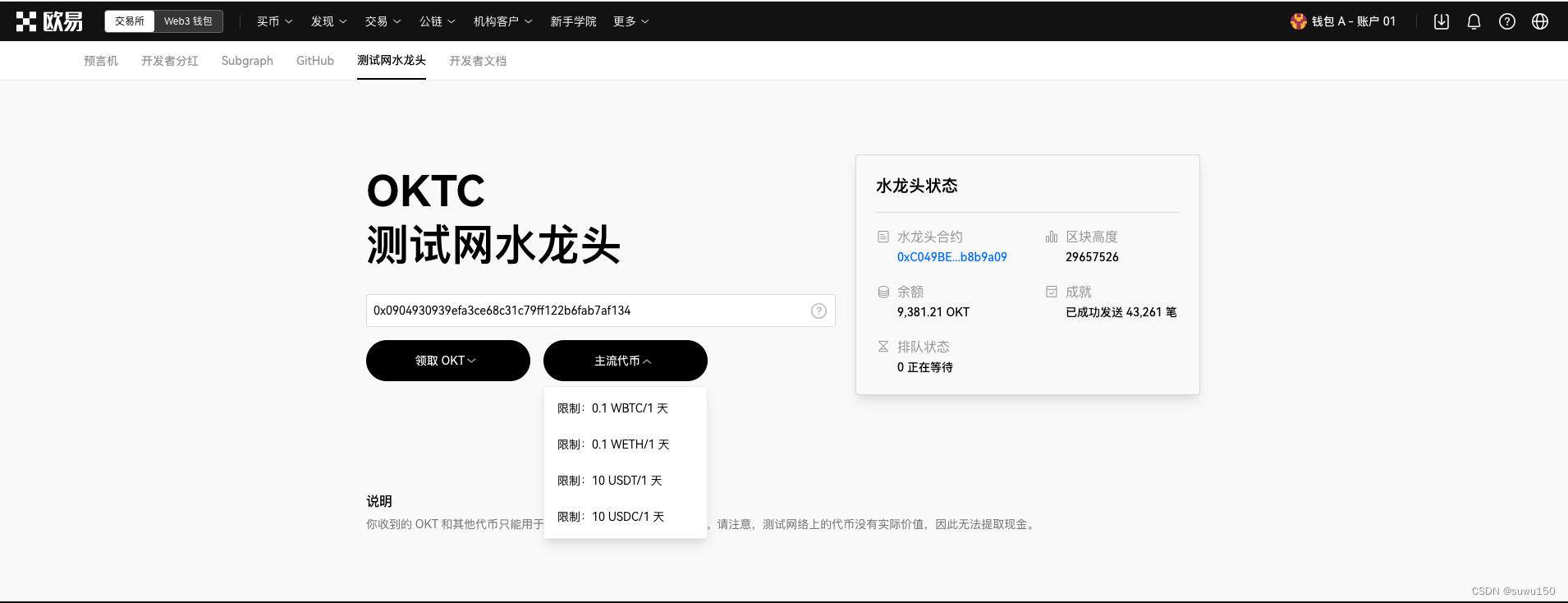This screenshot has height=603, width=1568.
Task: Switch to the Web3 钱包 toggle option
Action: pyautogui.click(x=188, y=21)
